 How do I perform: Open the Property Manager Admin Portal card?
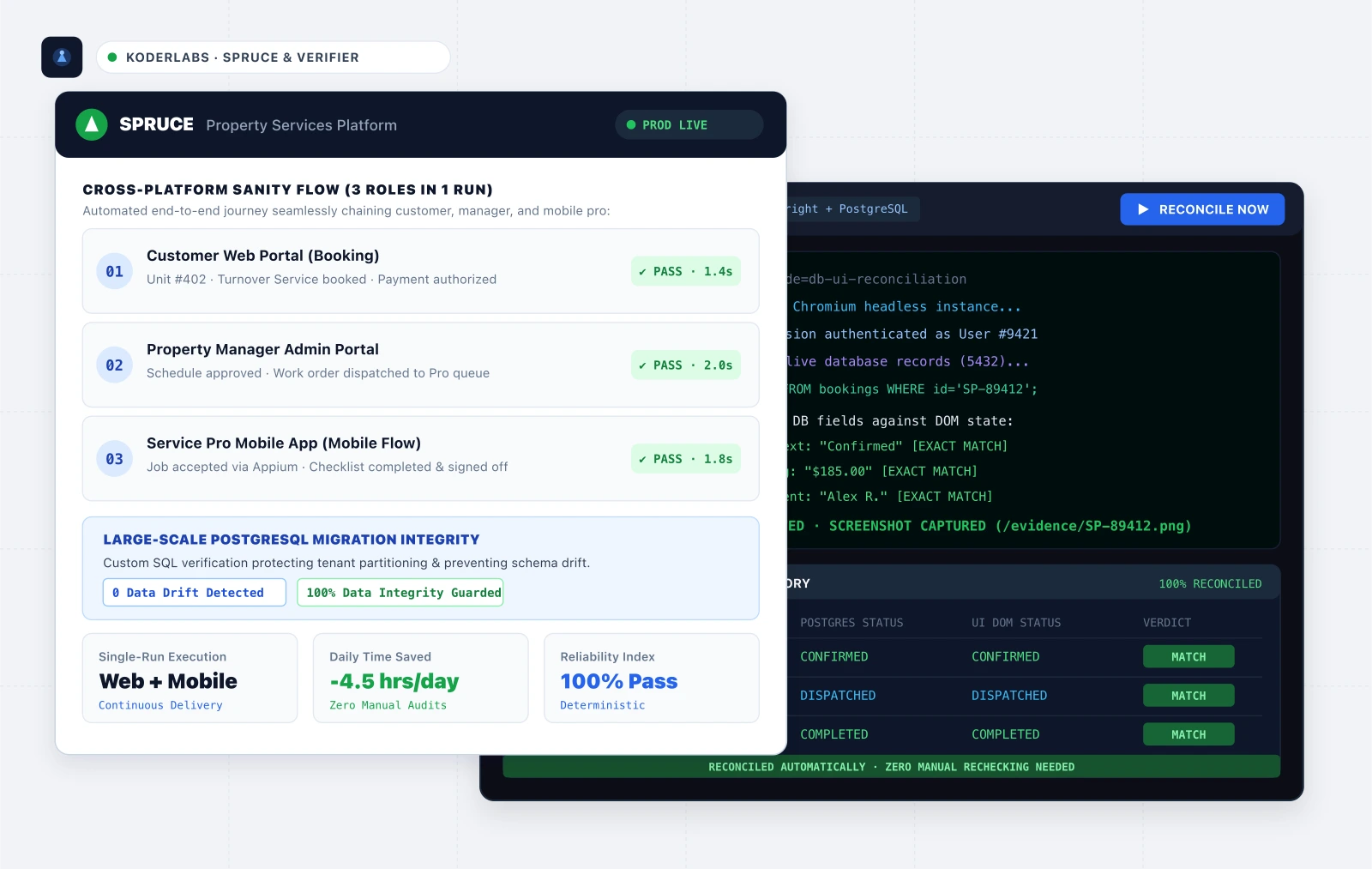tap(420, 365)
